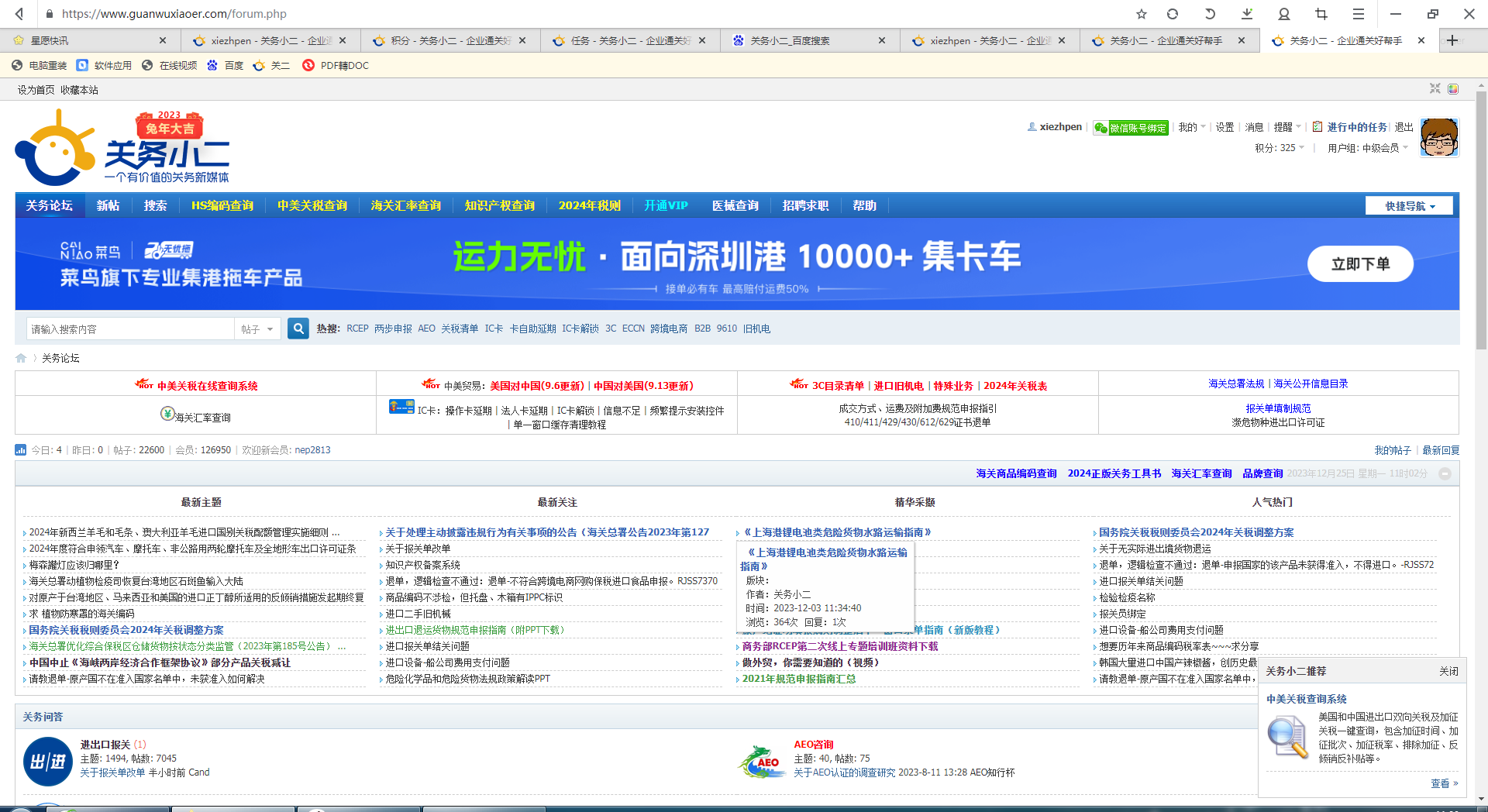Open 国务院关税税则委员会2024年关税调整方案 under 最新主题
Viewport: 1488px width, 812px height.
click(x=126, y=630)
